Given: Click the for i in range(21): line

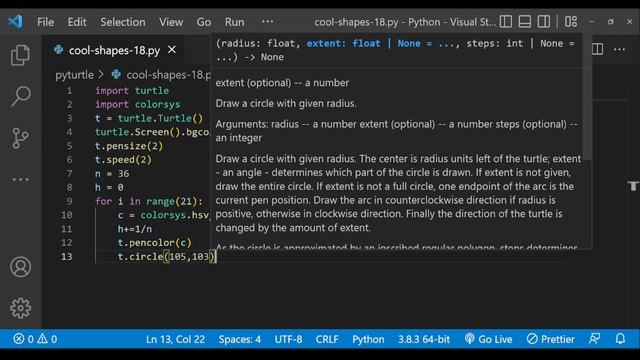Looking at the screenshot, I should (x=149, y=201).
